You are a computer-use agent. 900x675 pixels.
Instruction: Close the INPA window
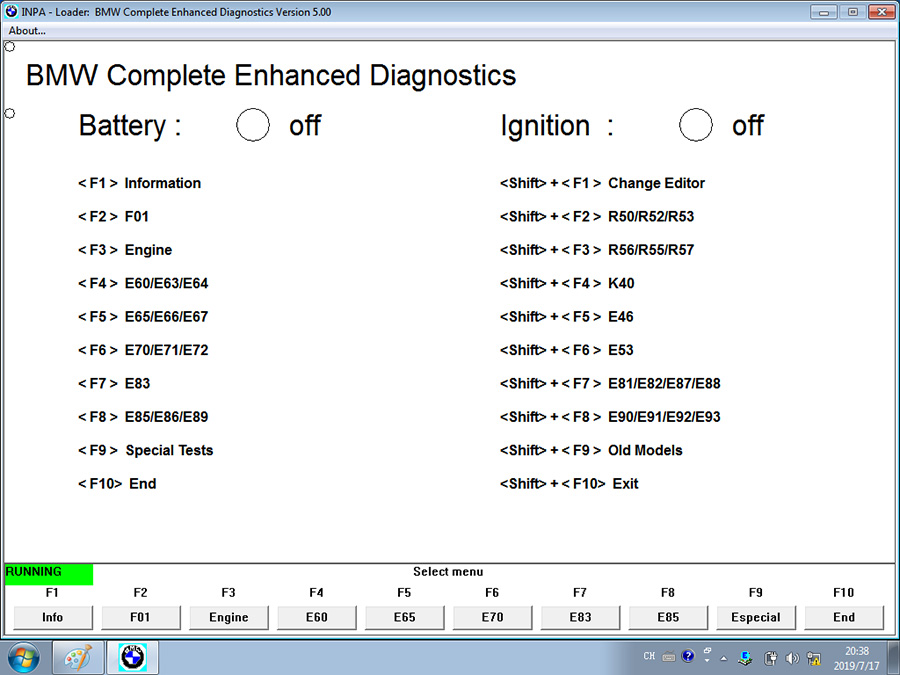[882, 12]
